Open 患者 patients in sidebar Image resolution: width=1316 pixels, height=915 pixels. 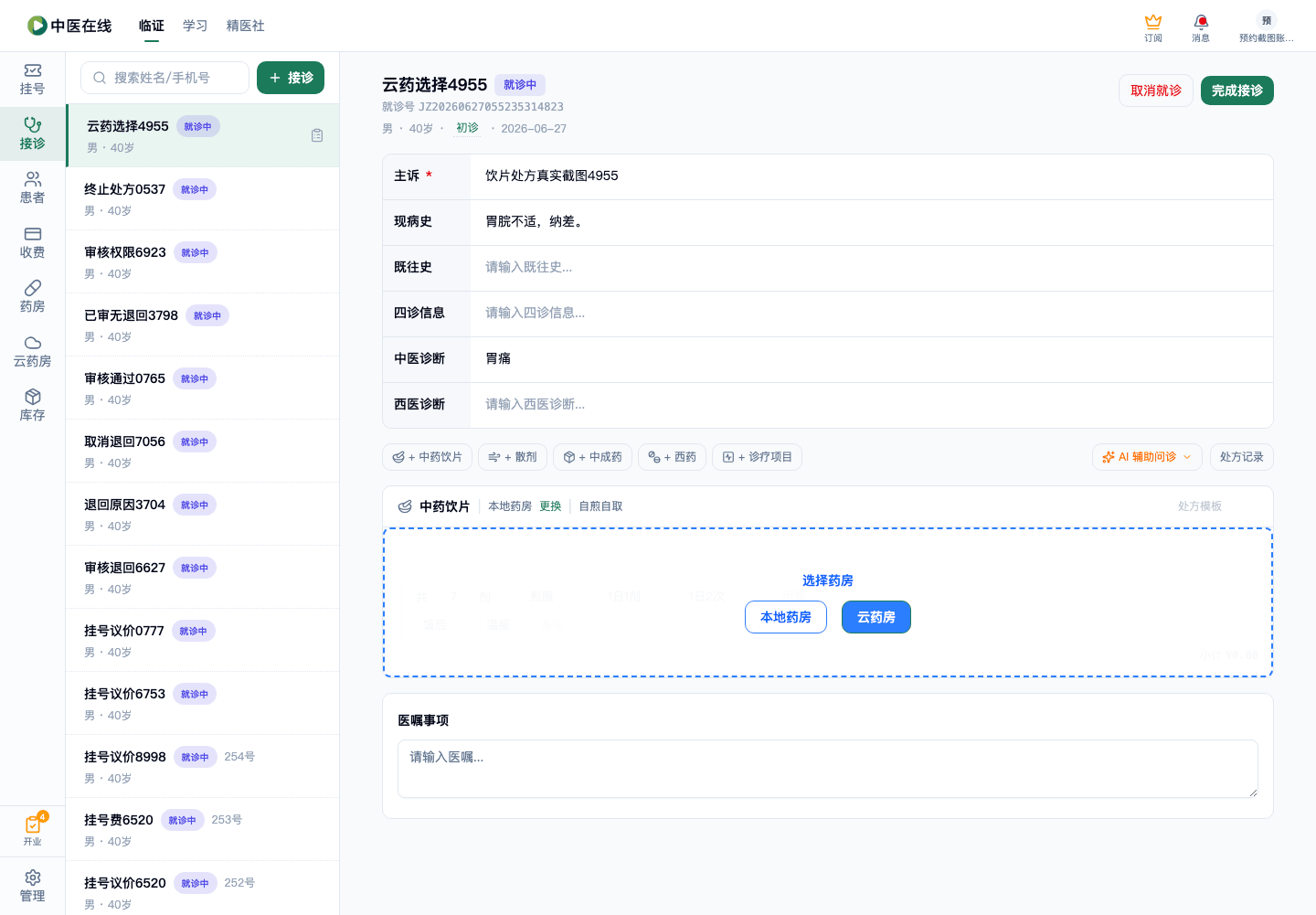point(32,188)
